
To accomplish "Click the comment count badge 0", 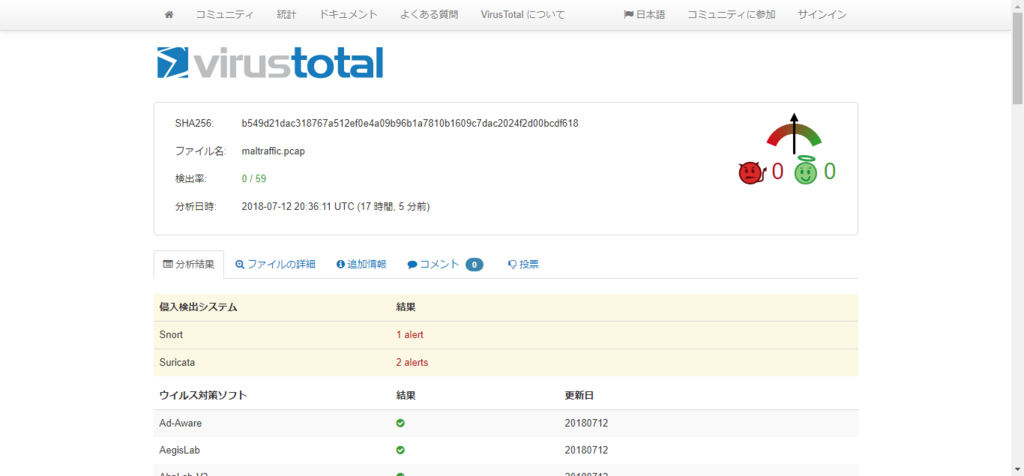I will [x=475, y=264].
